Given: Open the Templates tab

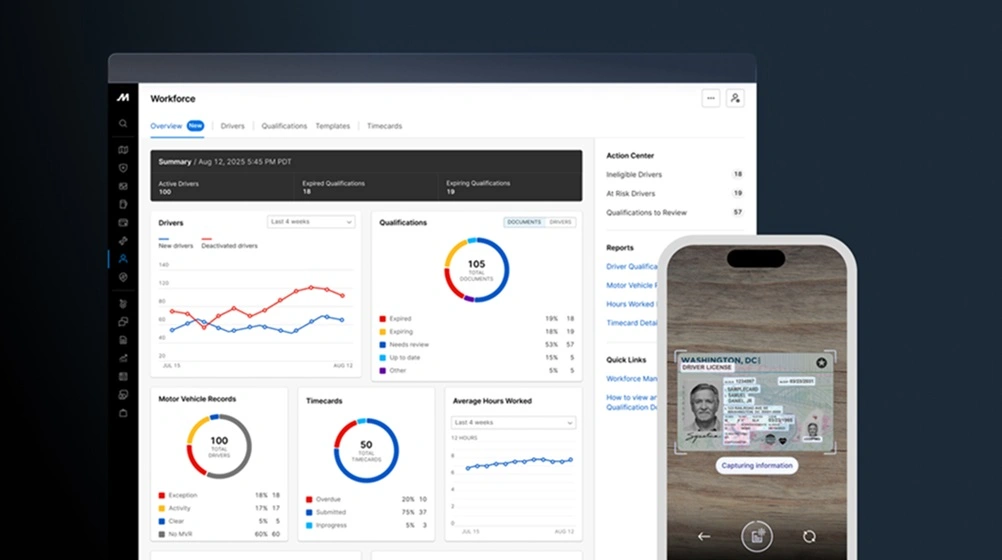Looking at the screenshot, I should 332,126.
